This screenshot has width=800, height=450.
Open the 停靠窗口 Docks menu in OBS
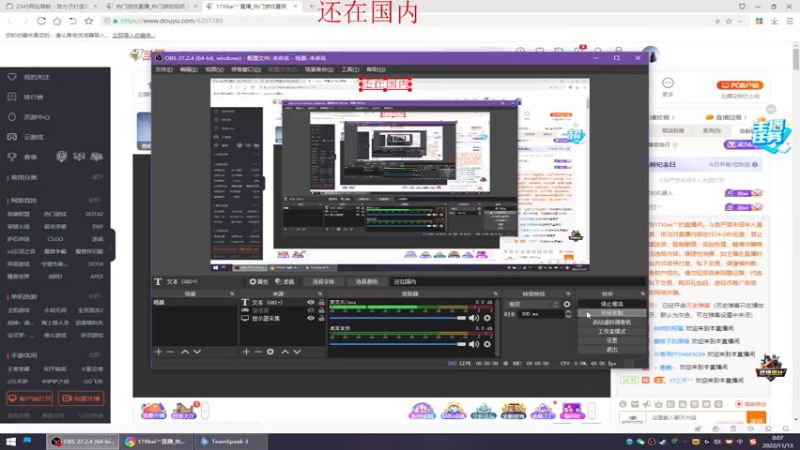pyautogui.click(x=246, y=69)
